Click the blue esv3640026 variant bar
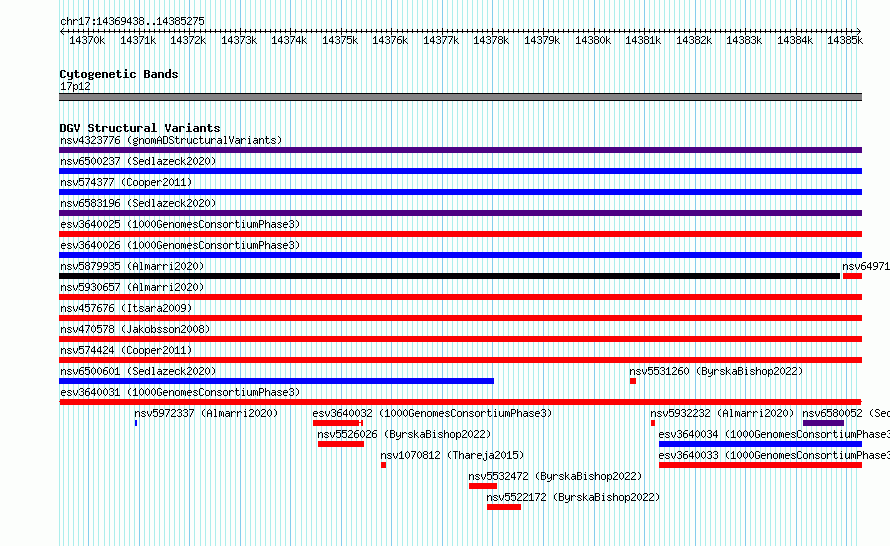The height and width of the screenshot is (546, 890). point(460,255)
